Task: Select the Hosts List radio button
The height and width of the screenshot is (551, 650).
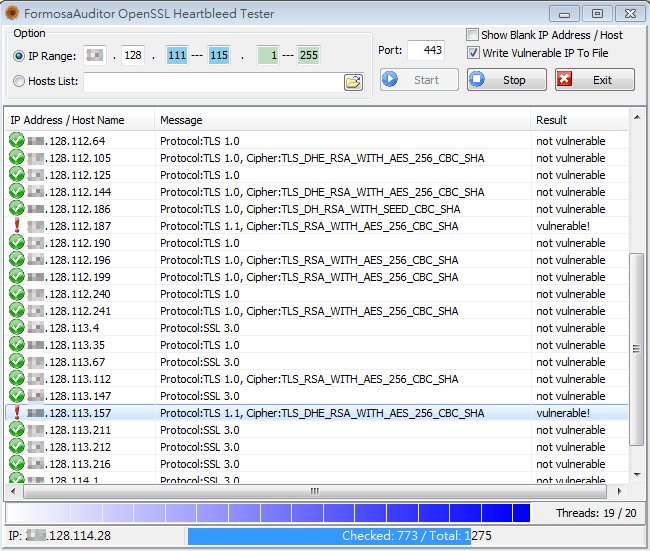Action: click(x=19, y=81)
